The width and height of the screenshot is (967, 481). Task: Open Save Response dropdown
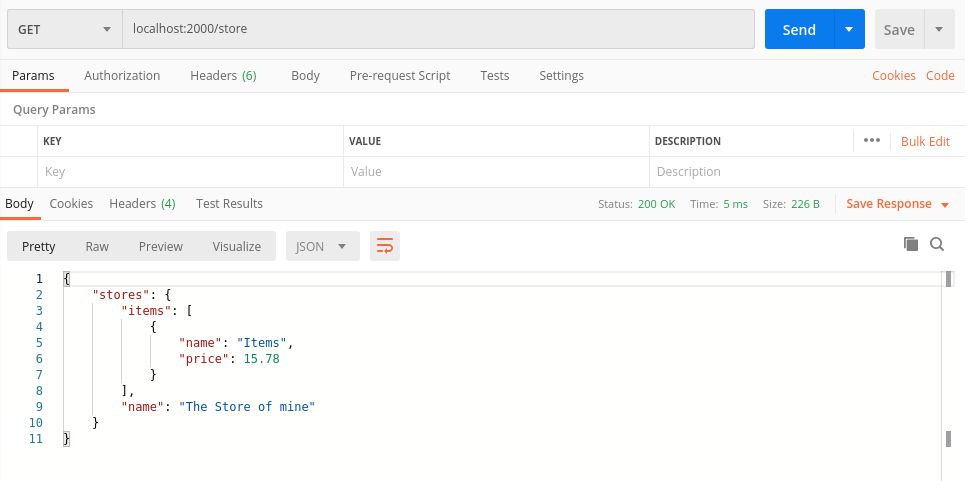click(897, 204)
